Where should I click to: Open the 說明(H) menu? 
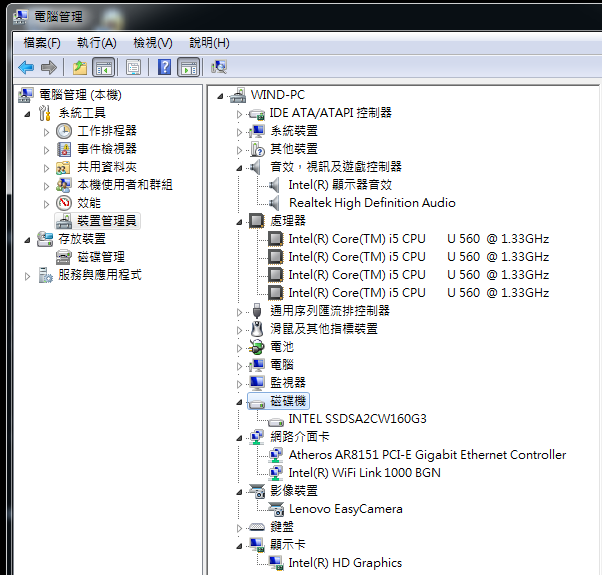coord(209,43)
